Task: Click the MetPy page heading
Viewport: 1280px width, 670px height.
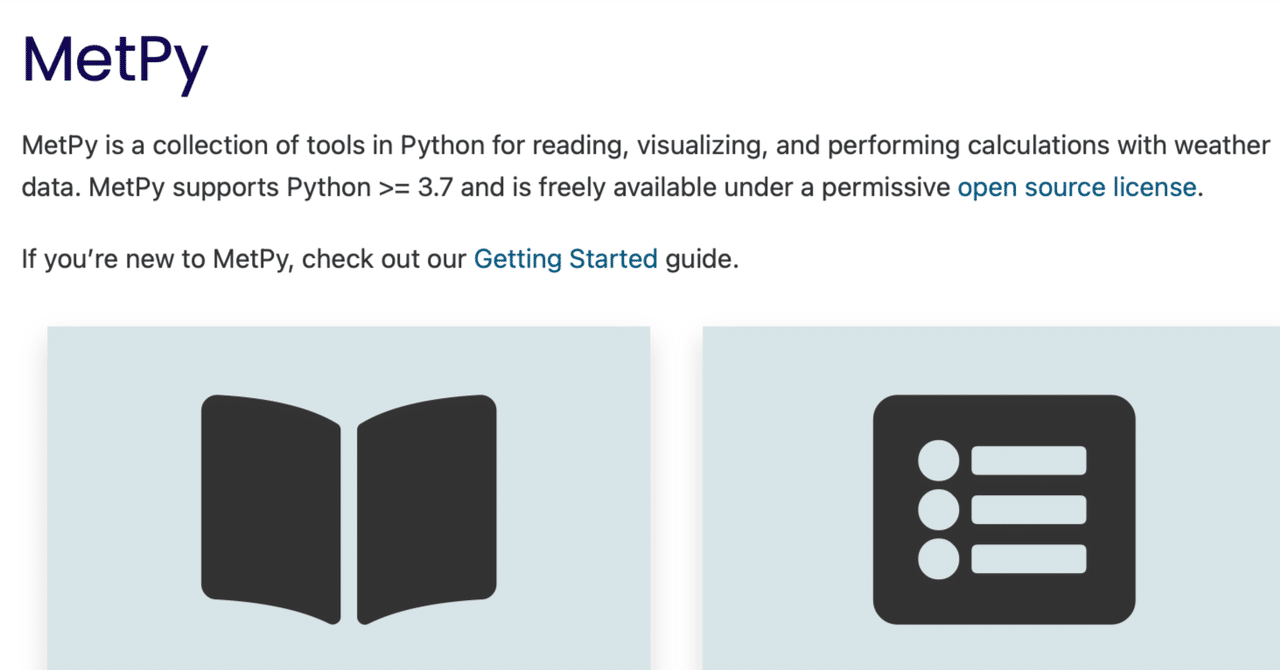Action: 115,60
